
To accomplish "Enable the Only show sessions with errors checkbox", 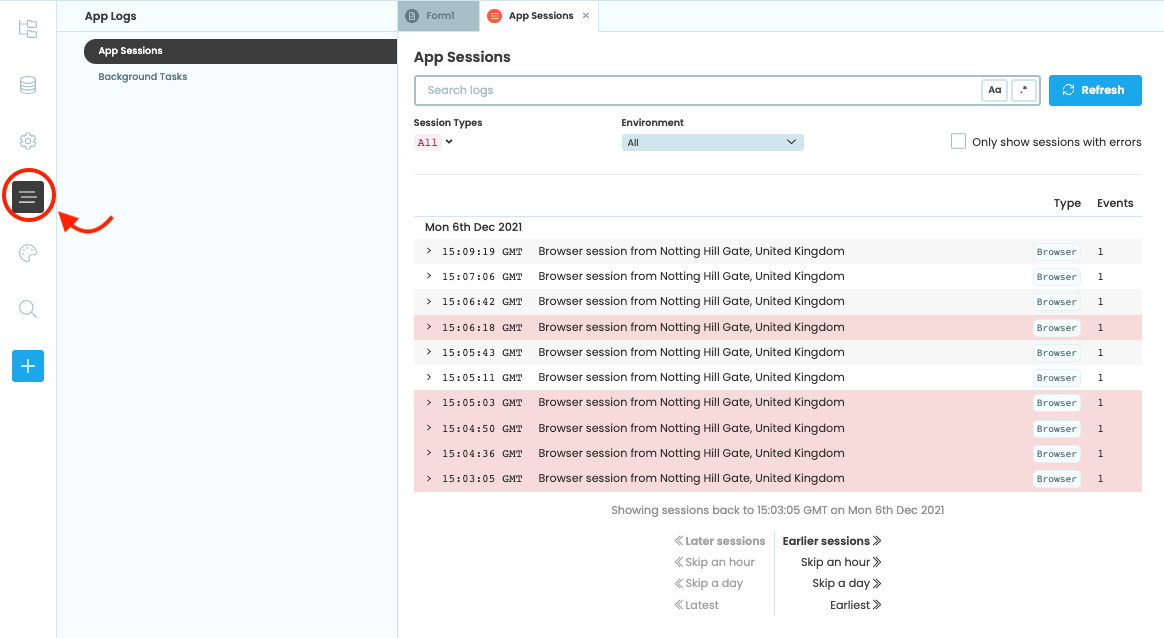I will point(958,141).
